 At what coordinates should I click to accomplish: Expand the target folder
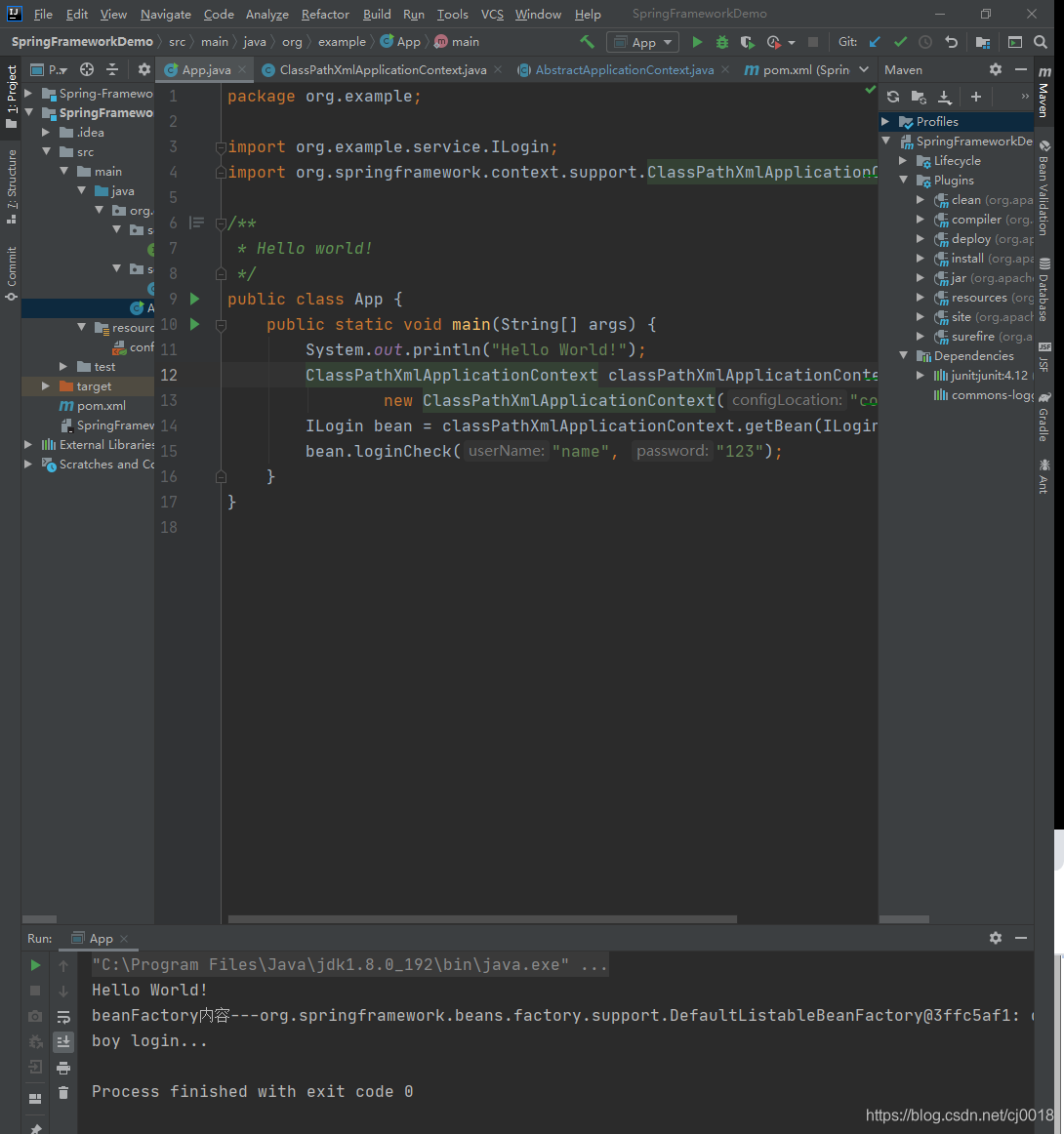pyautogui.click(x=46, y=386)
